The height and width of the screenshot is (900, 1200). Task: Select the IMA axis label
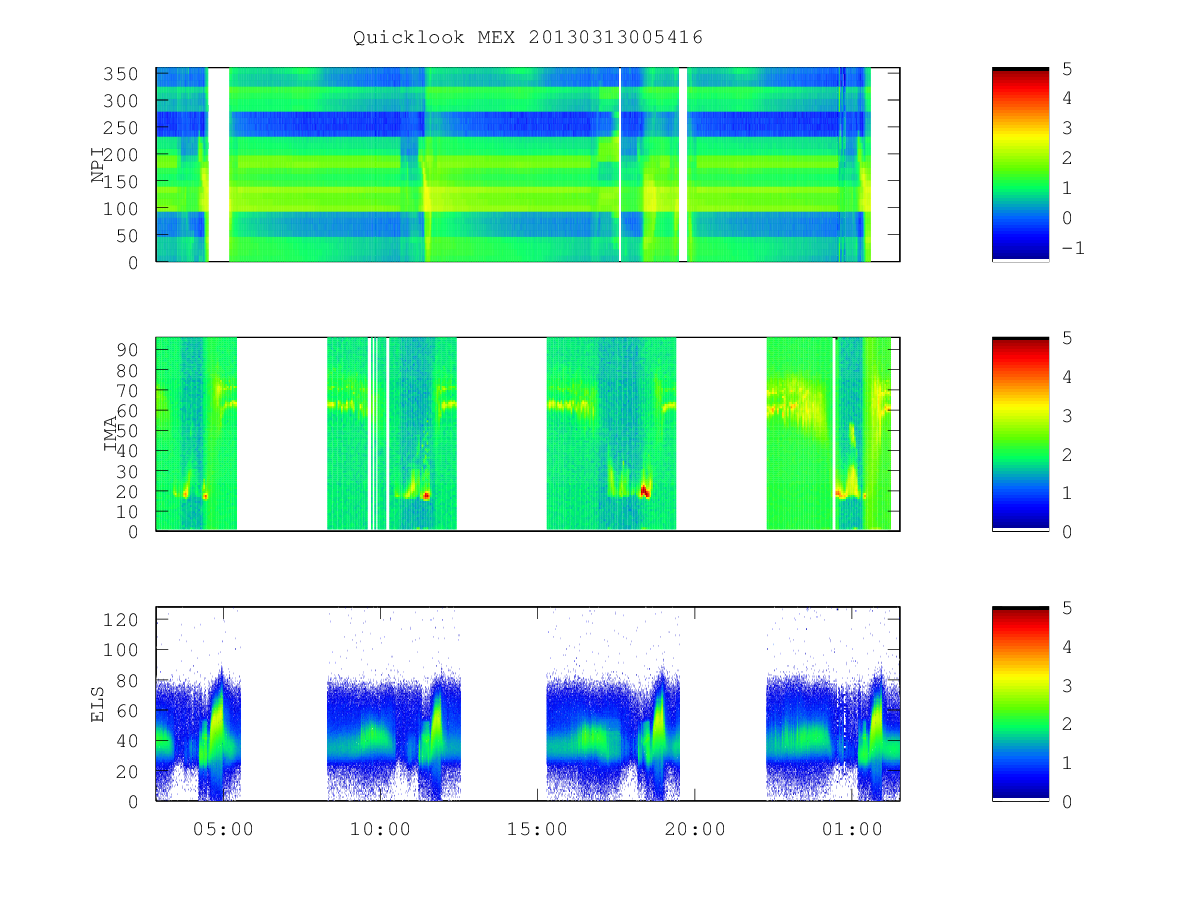110,434
